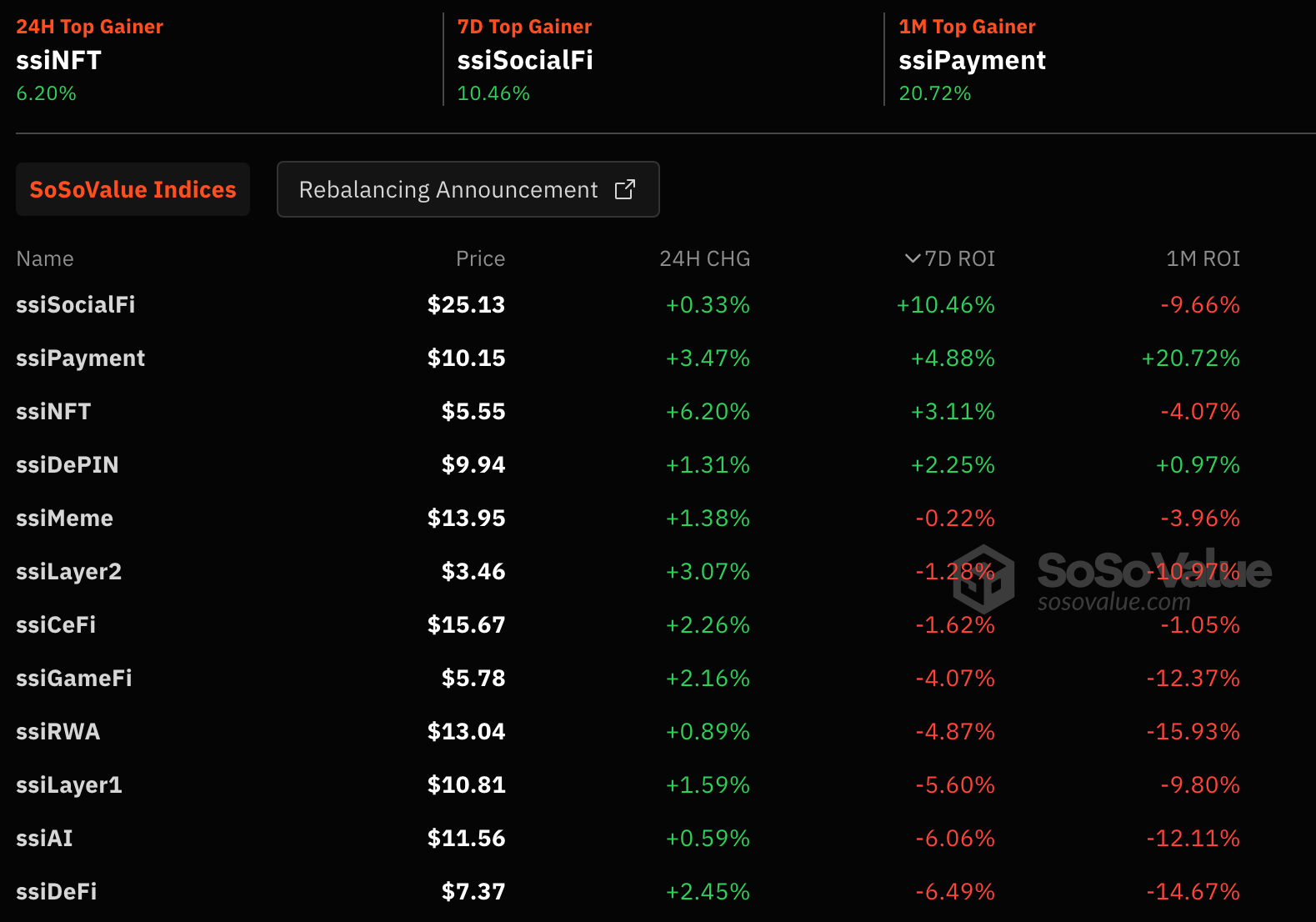1316x922 pixels.
Task: Click the $5.78 price of ssiGameFi
Action: [473, 678]
